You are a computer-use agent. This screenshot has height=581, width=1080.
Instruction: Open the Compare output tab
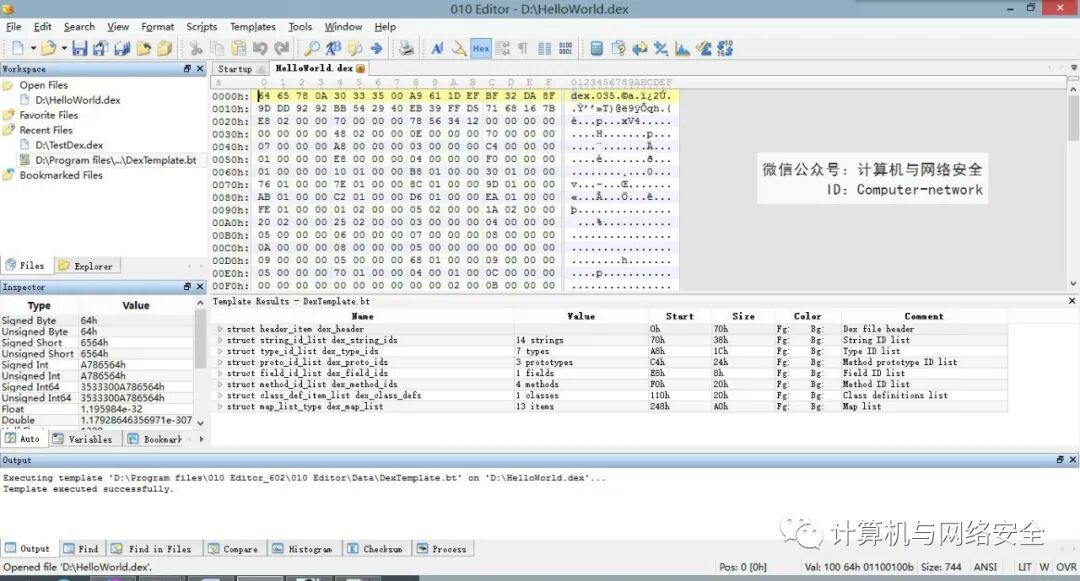pyautogui.click(x=233, y=549)
